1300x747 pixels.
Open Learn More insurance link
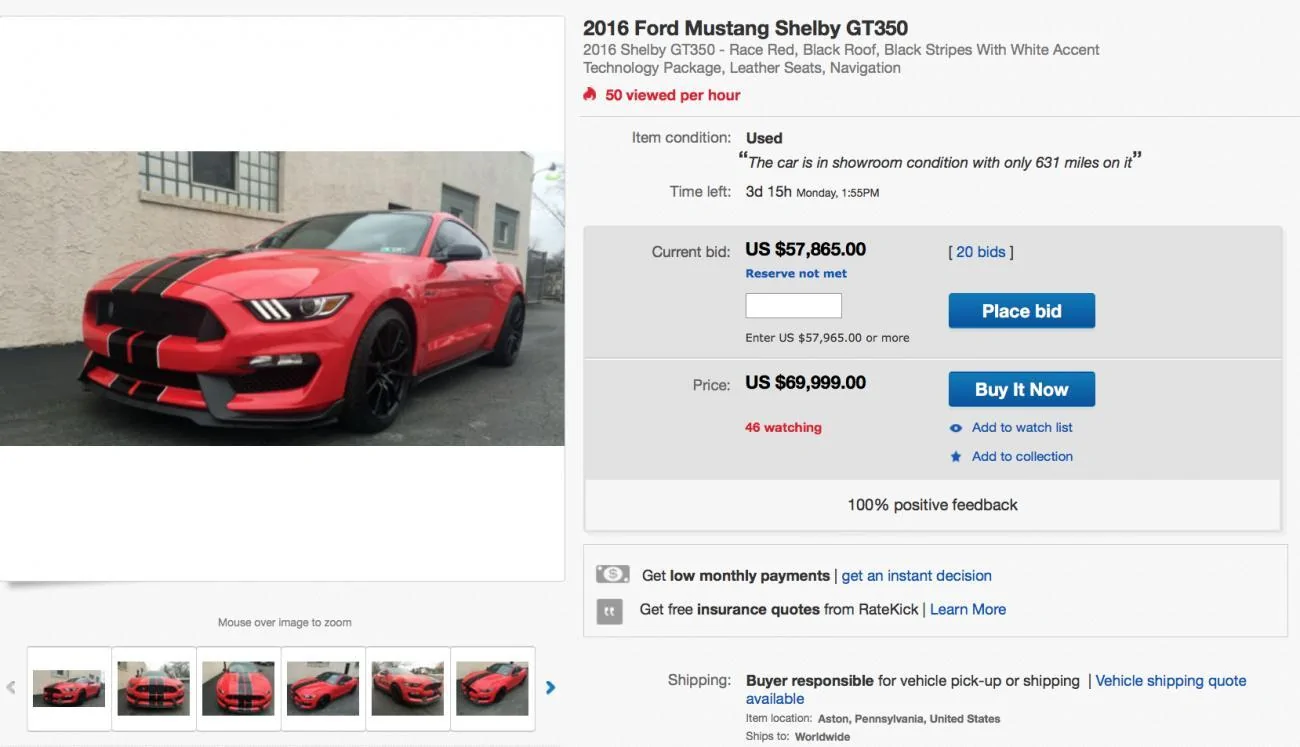pyautogui.click(x=968, y=610)
